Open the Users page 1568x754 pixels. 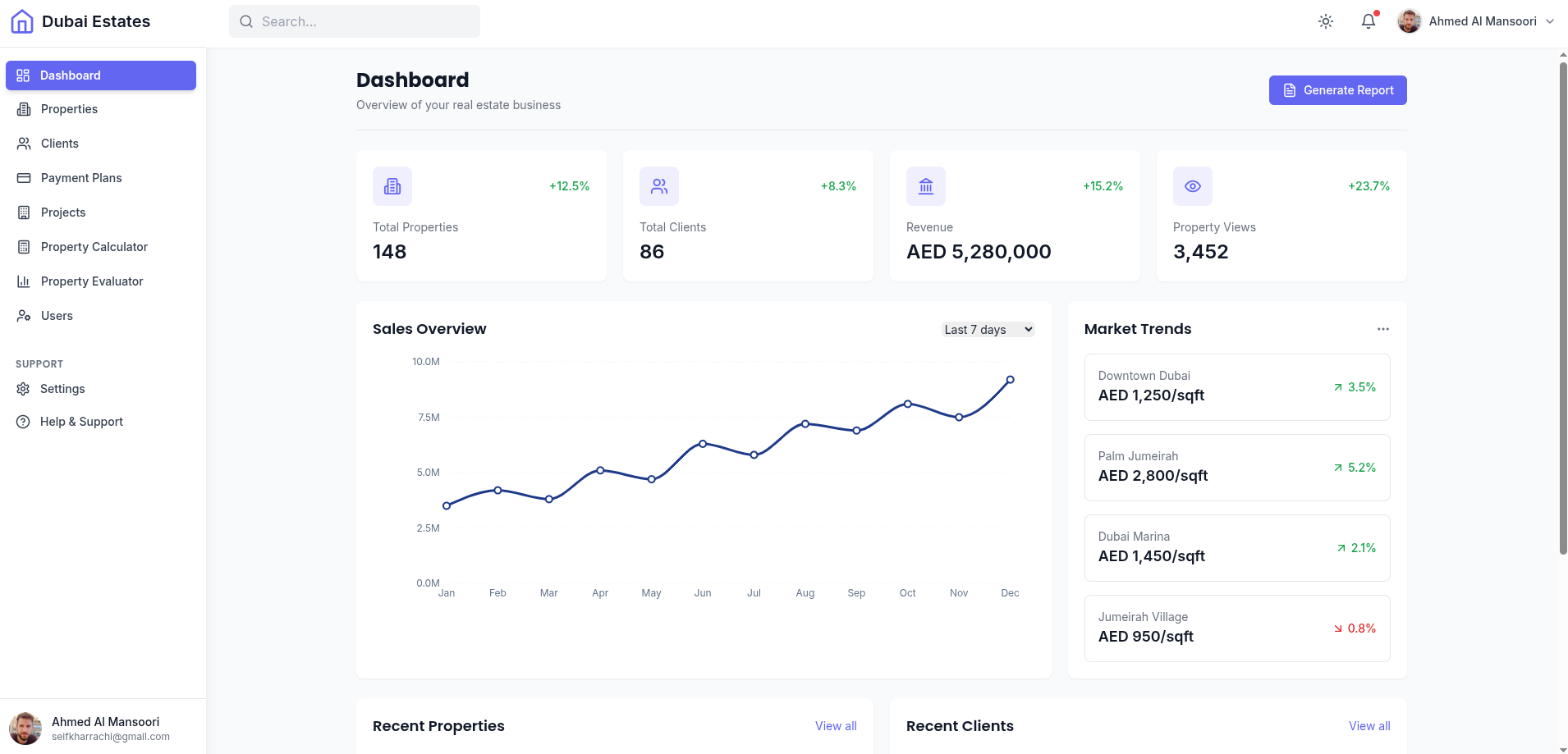coord(101,316)
